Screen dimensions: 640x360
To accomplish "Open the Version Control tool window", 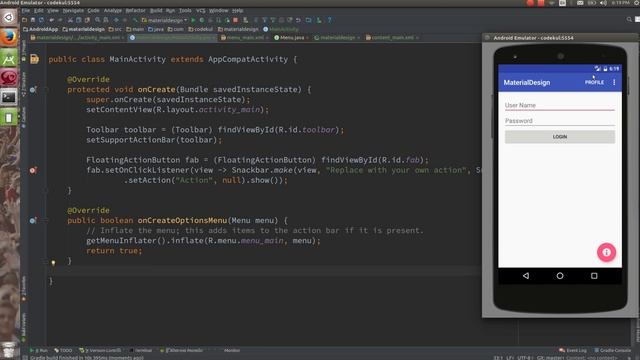I will 100,350.
